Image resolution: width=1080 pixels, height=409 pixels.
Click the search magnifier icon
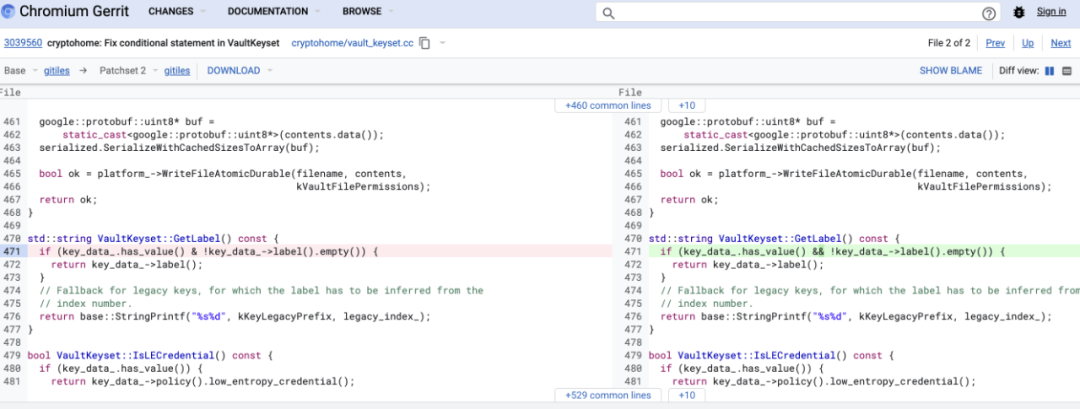(x=608, y=12)
